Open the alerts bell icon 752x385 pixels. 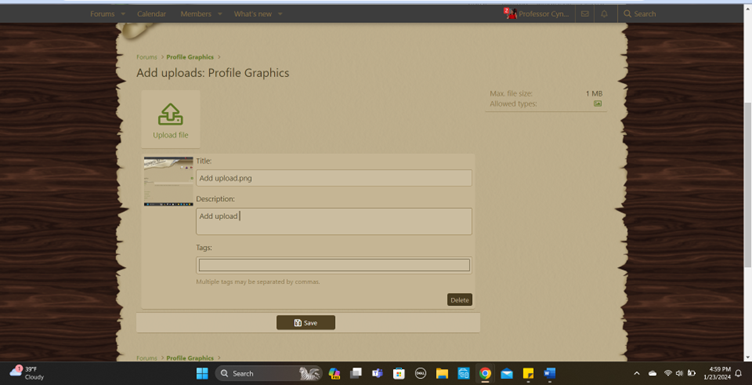pyautogui.click(x=604, y=14)
